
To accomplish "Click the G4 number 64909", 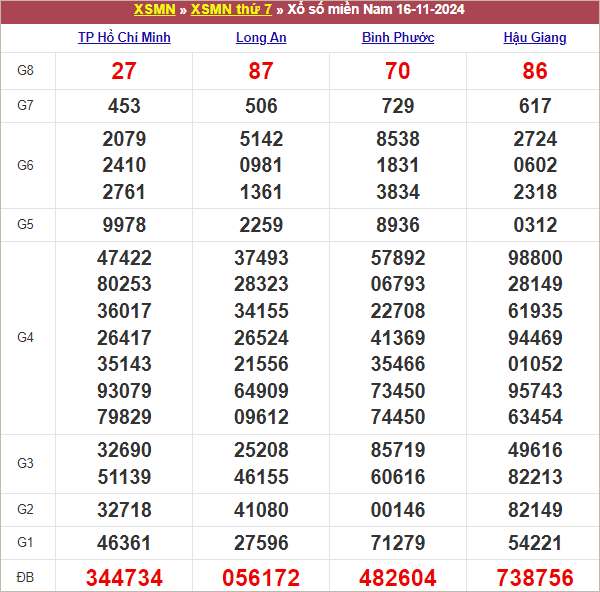I will tap(261, 391).
